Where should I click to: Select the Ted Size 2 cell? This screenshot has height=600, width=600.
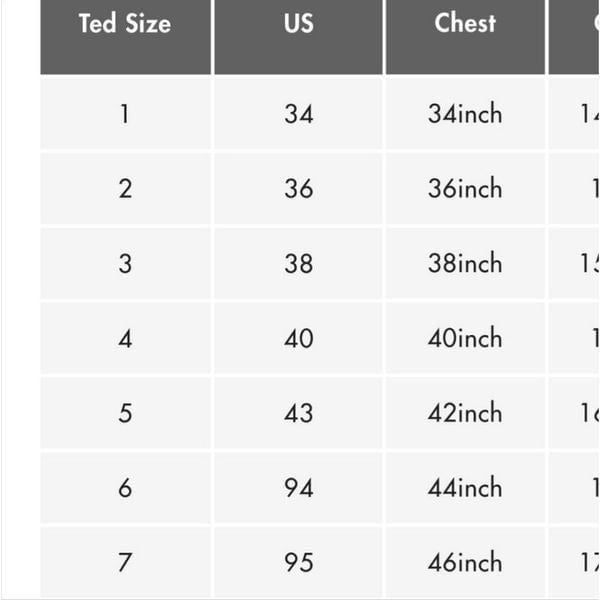click(126, 188)
